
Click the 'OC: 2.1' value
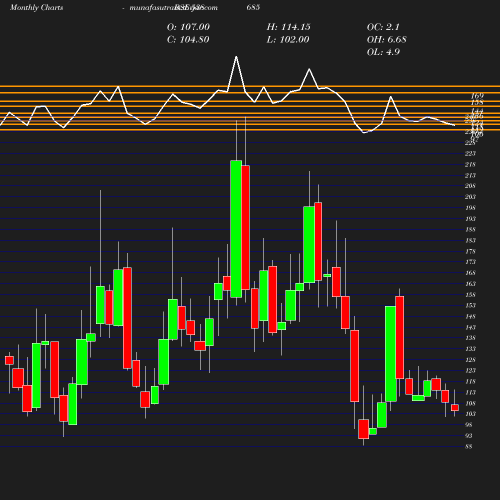tap(383, 27)
